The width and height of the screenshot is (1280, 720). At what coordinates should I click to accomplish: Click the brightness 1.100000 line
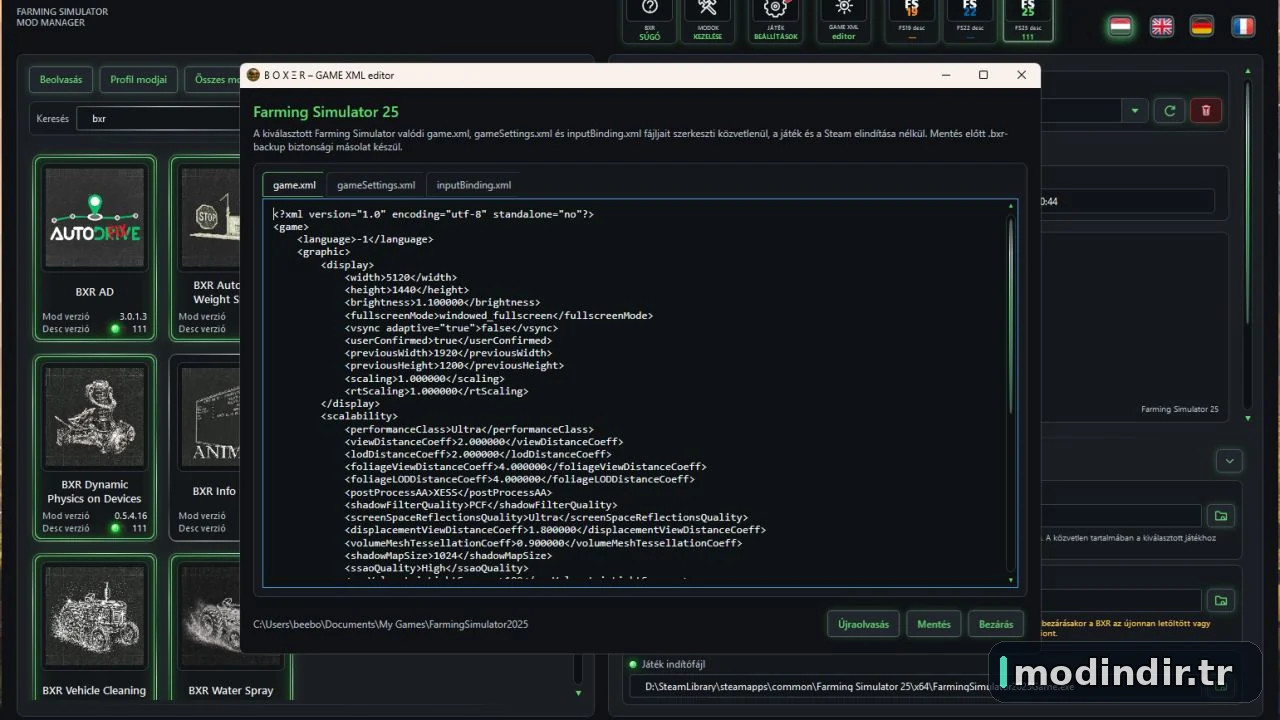click(x=442, y=302)
